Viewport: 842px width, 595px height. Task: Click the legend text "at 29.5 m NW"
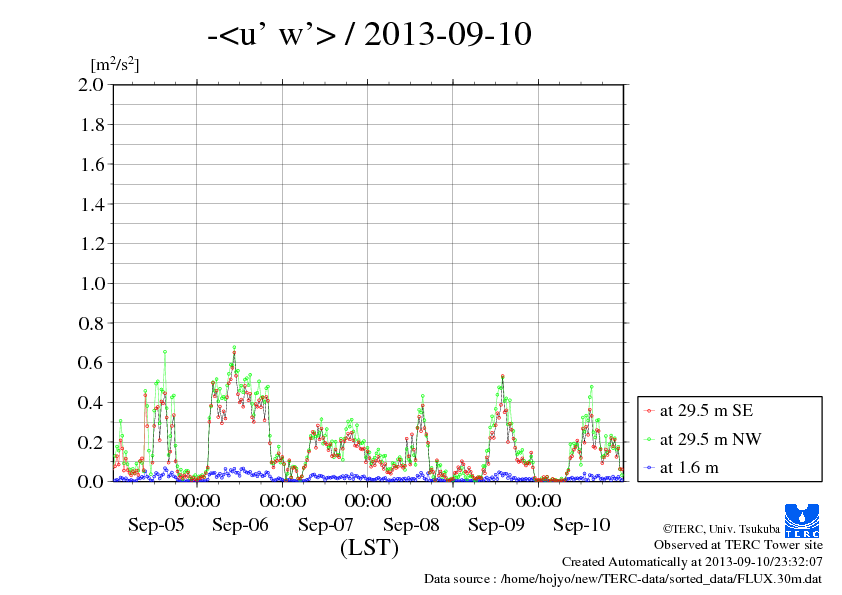(x=710, y=439)
